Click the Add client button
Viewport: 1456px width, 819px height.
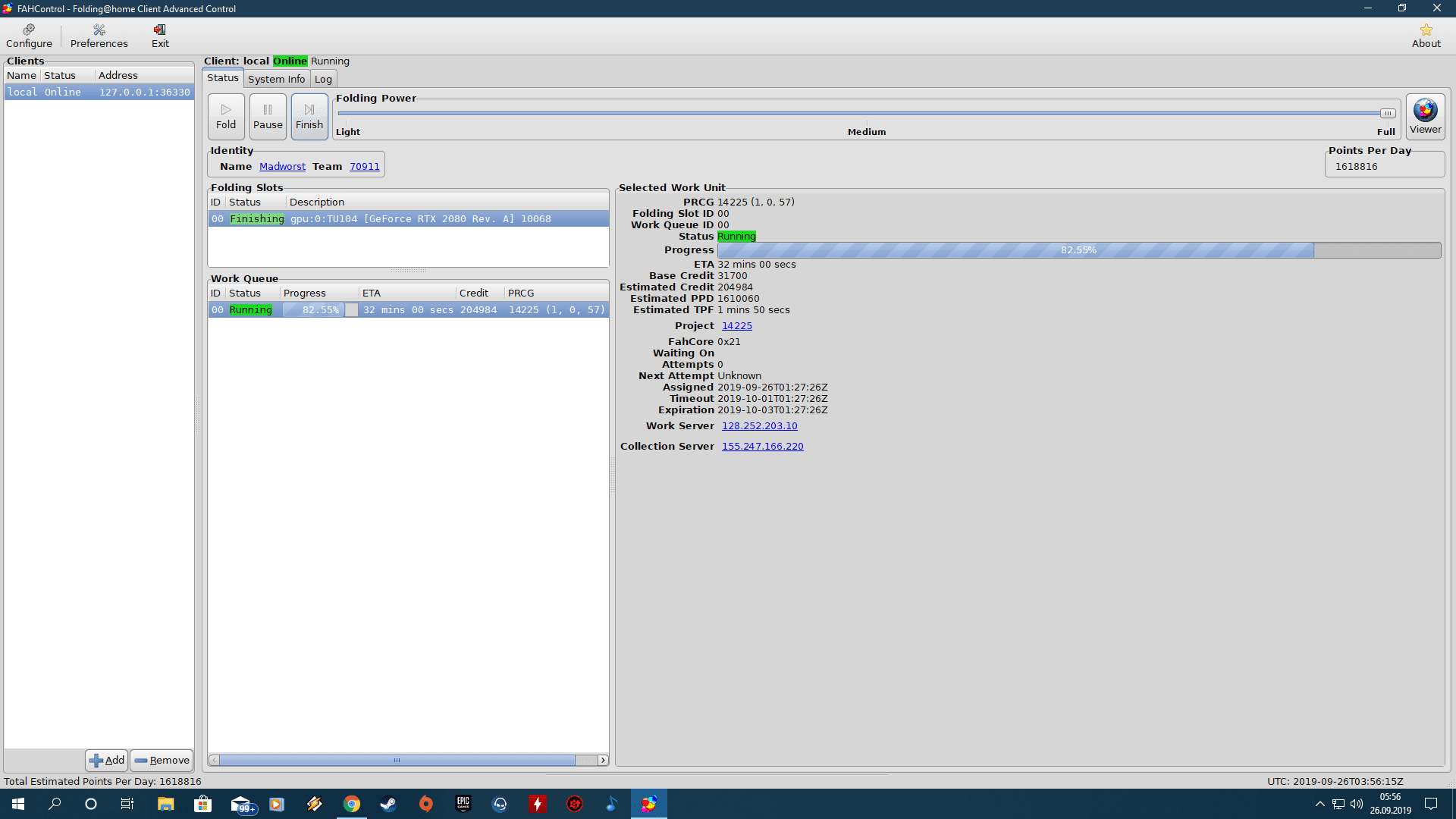coord(106,760)
